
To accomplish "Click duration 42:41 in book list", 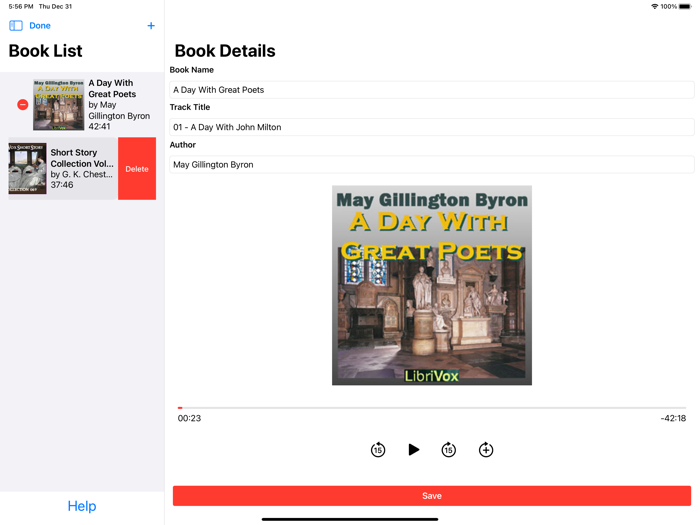I will pos(99,126).
